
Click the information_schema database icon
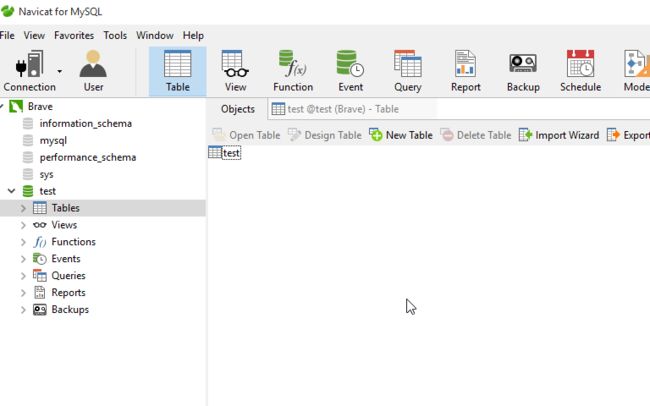(28, 124)
